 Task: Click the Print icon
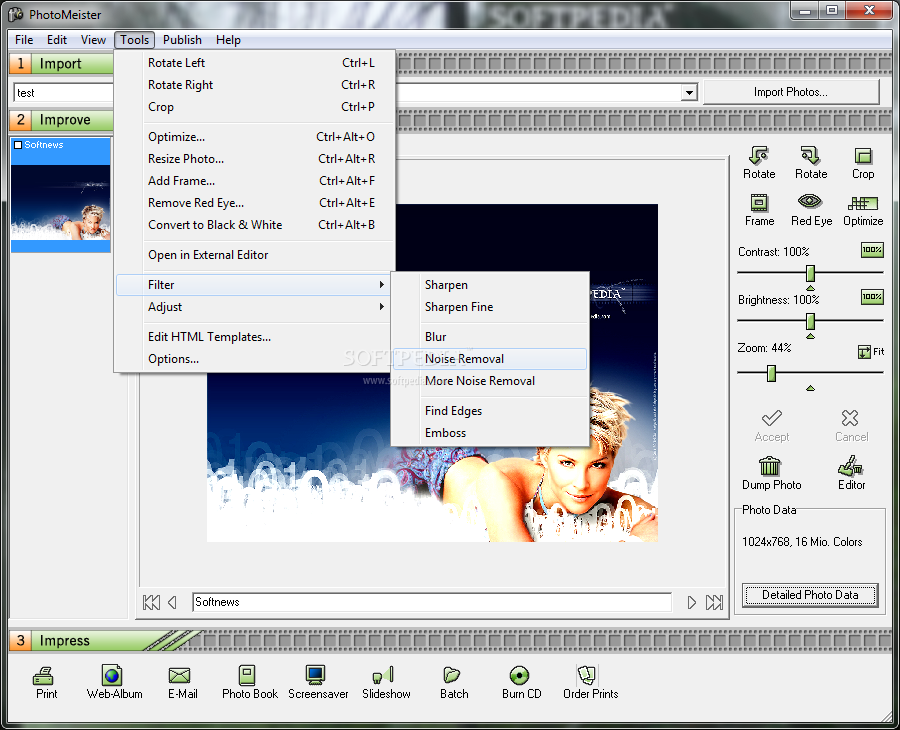[x=44, y=676]
